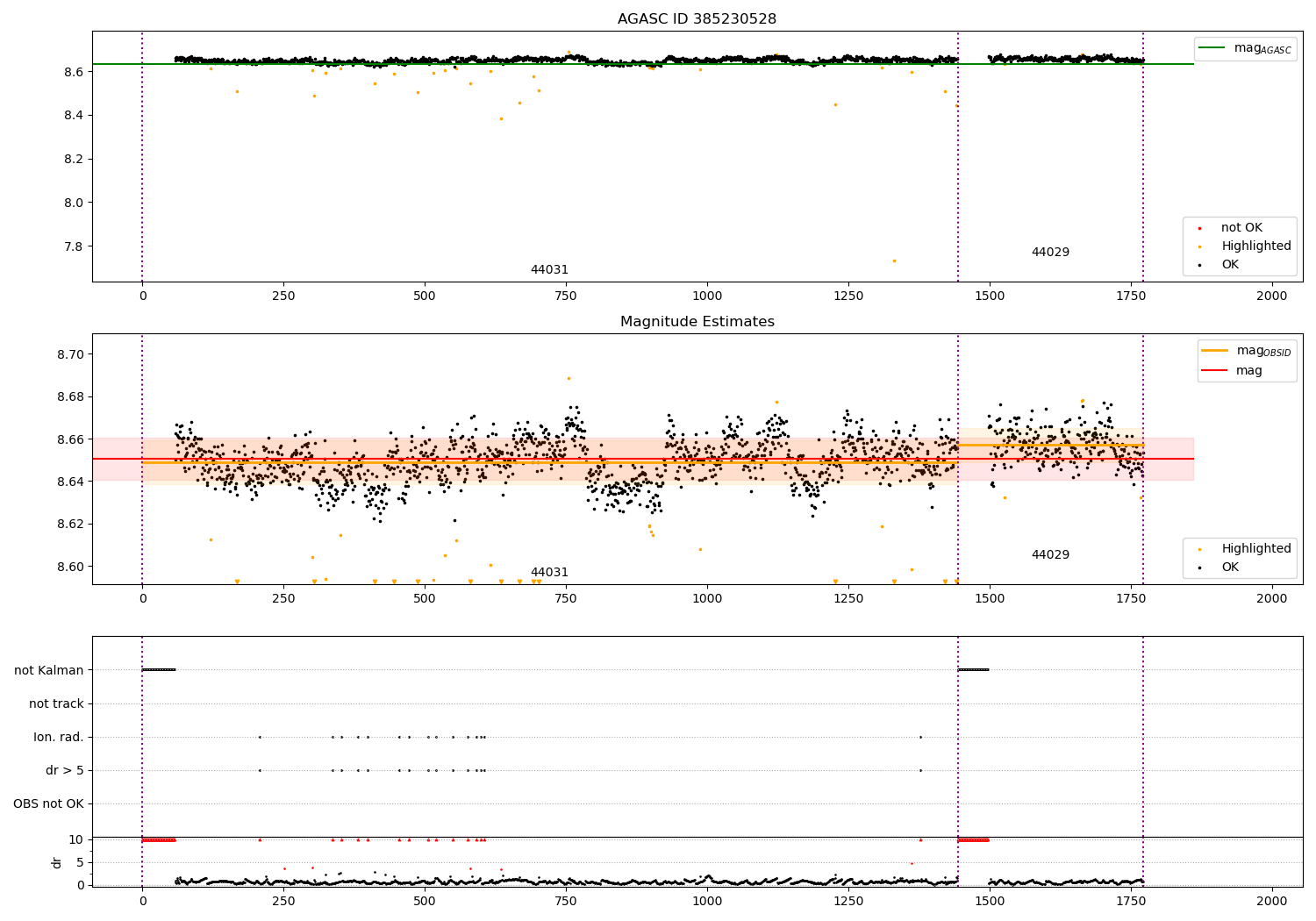Click the 'not Kalman' row label
The height and width of the screenshot is (921, 1316).
pos(49,671)
